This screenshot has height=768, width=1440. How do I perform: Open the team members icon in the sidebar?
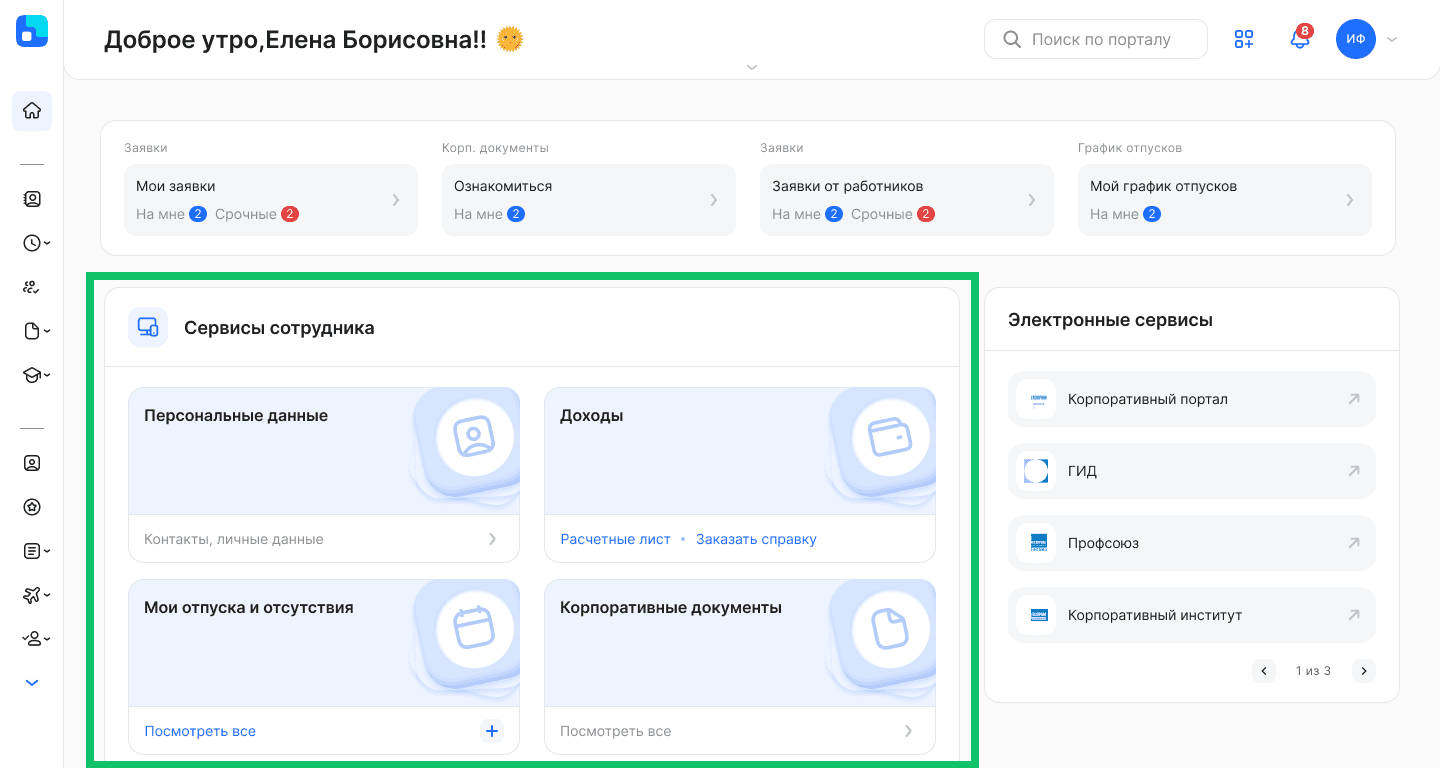[x=31, y=287]
